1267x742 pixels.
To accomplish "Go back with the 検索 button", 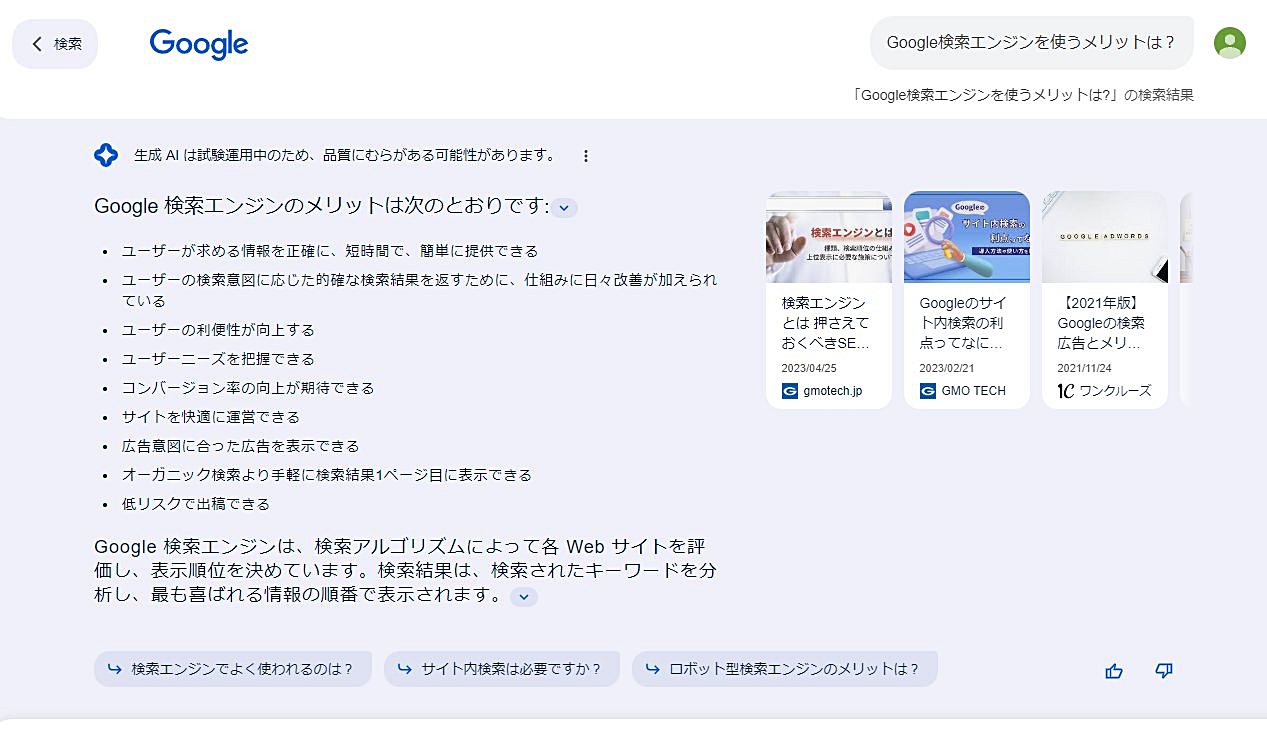I will click(55, 44).
